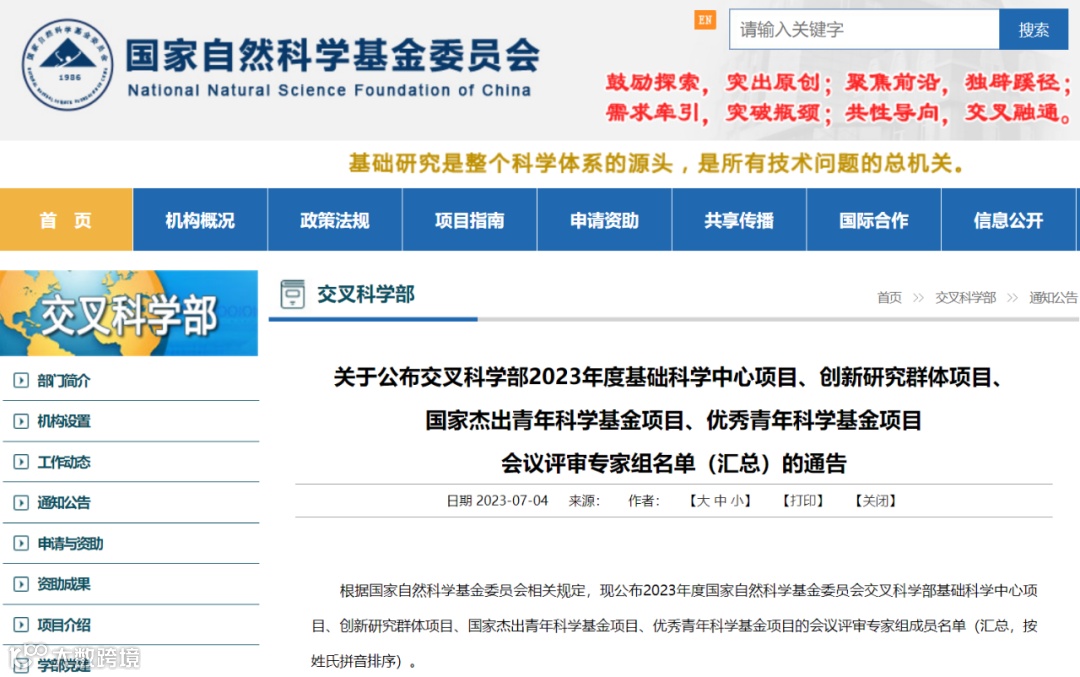Open the 部门简介 sidebar link
1080x677 pixels.
click(63, 380)
